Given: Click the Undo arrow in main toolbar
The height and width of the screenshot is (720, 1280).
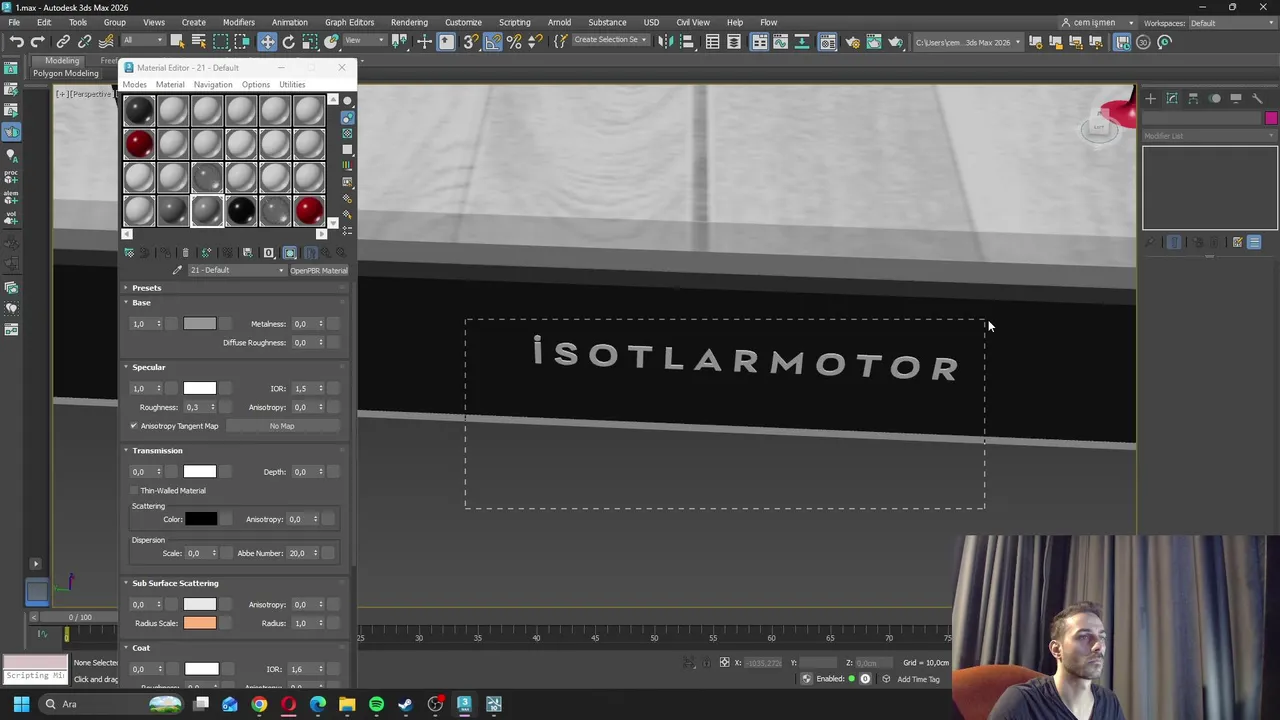Looking at the screenshot, I should [16, 42].
